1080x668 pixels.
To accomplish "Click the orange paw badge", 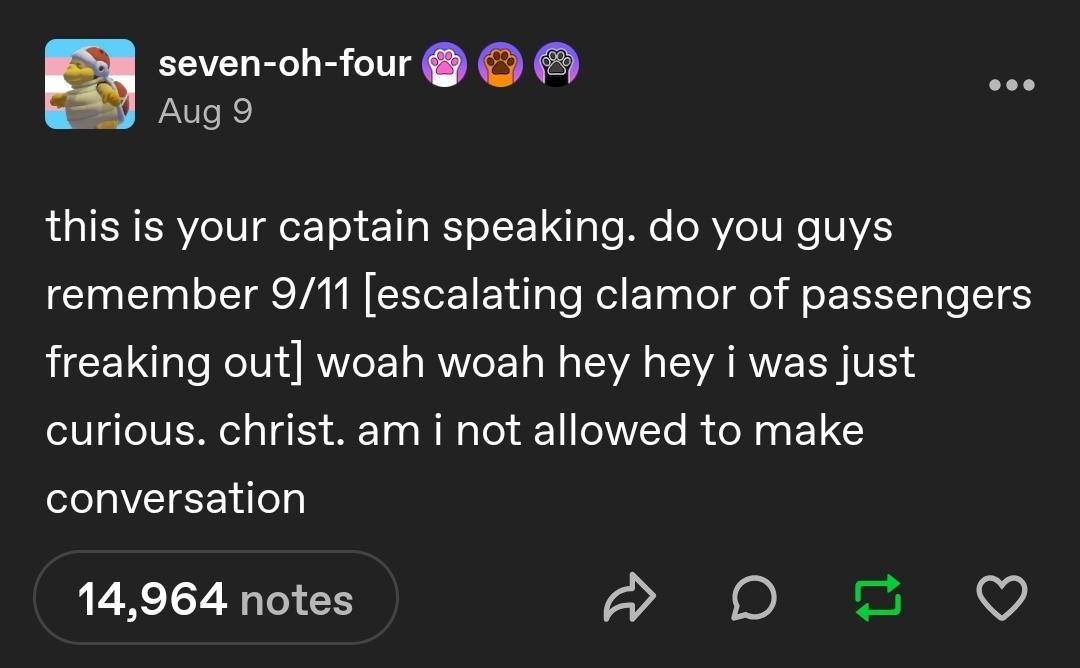I will [x=499, y=65].
